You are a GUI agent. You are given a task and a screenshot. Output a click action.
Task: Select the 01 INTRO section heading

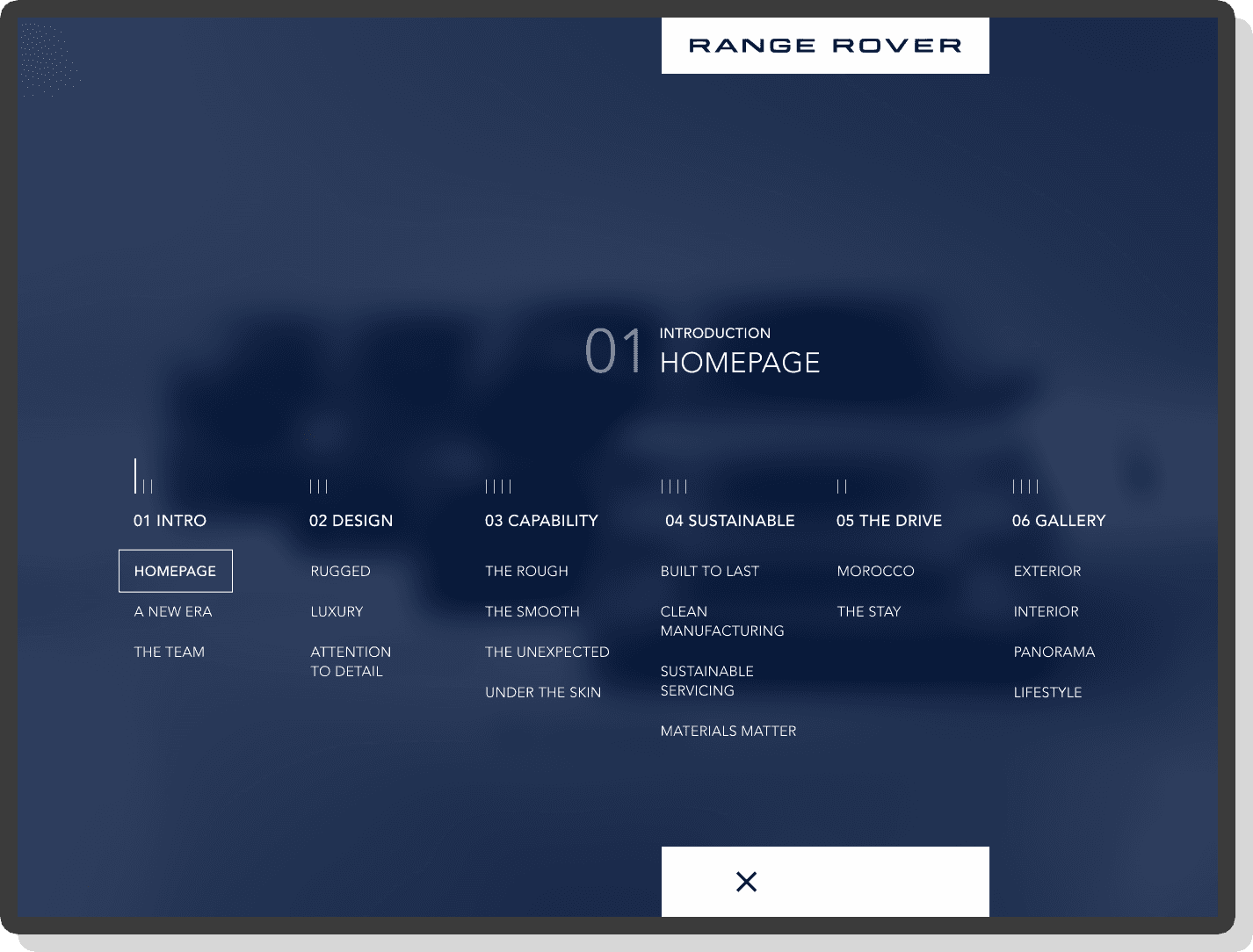pos(170,521)
